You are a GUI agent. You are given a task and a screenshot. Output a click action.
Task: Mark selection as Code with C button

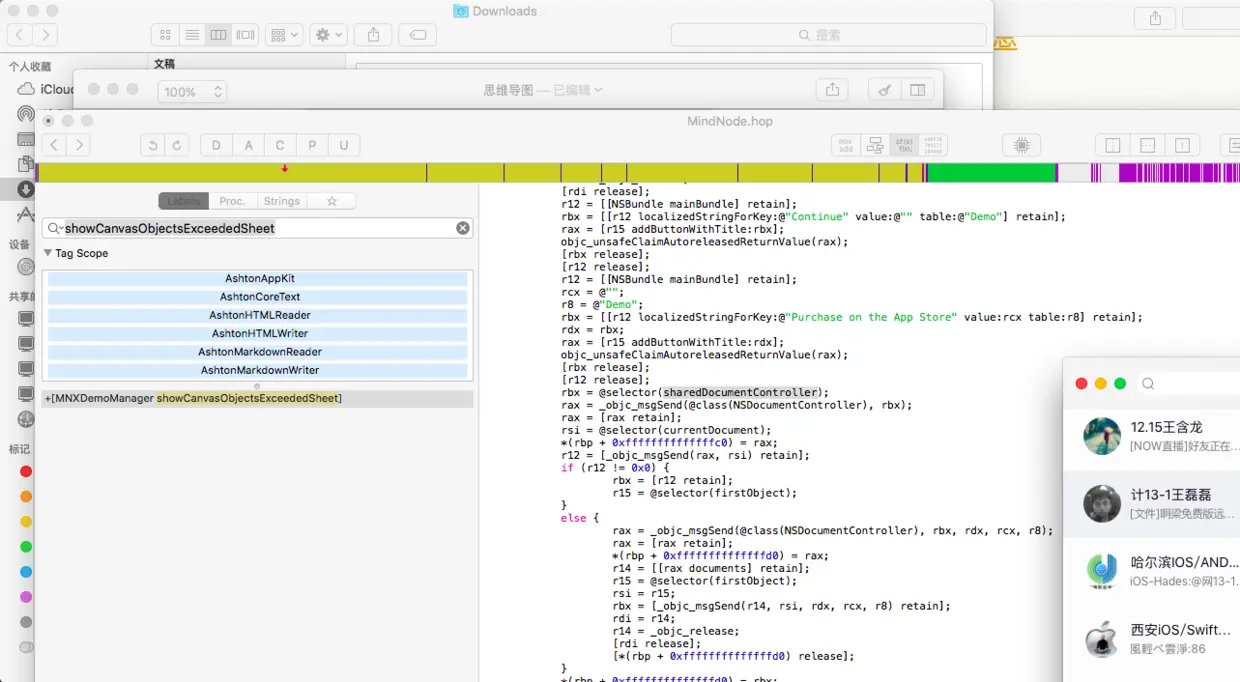280,145
